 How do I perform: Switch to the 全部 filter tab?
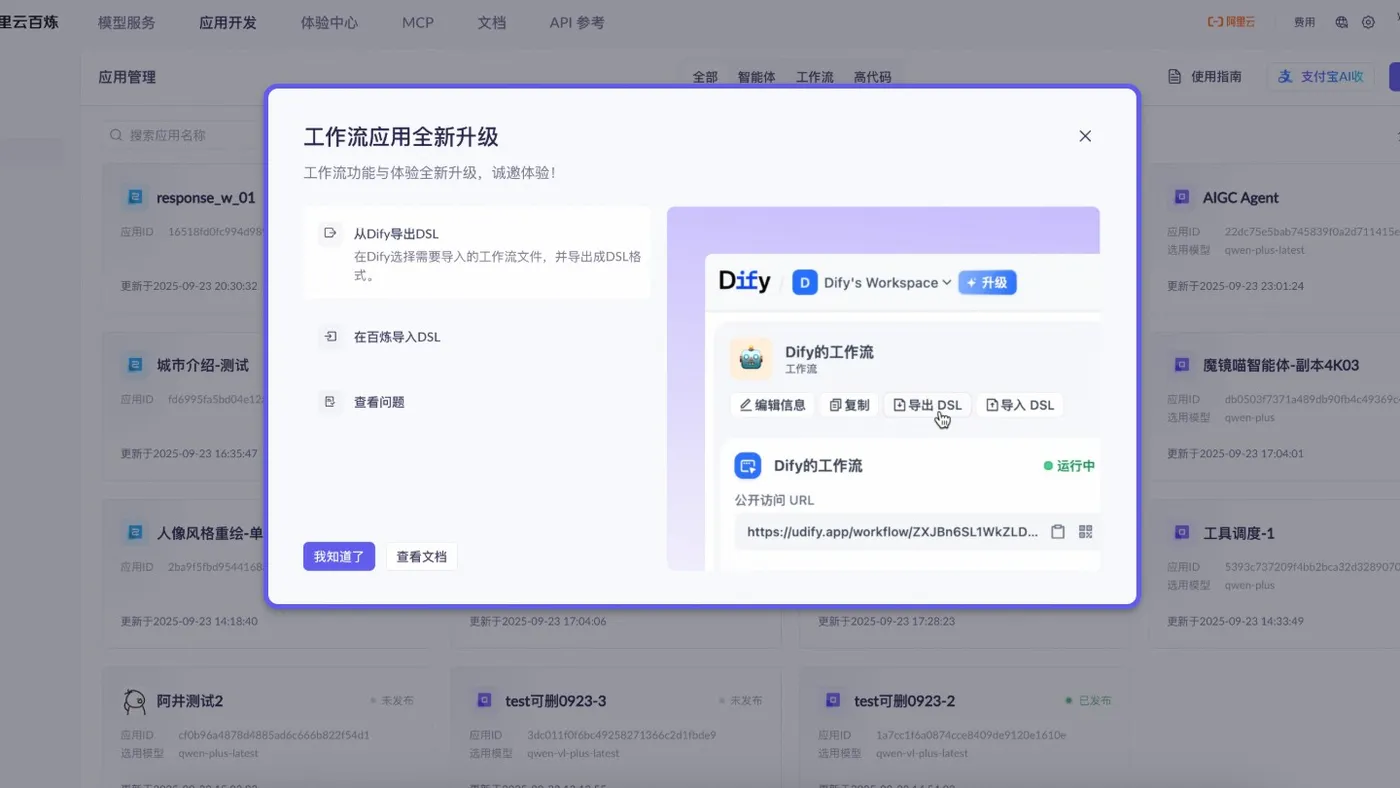pos(705,77)
